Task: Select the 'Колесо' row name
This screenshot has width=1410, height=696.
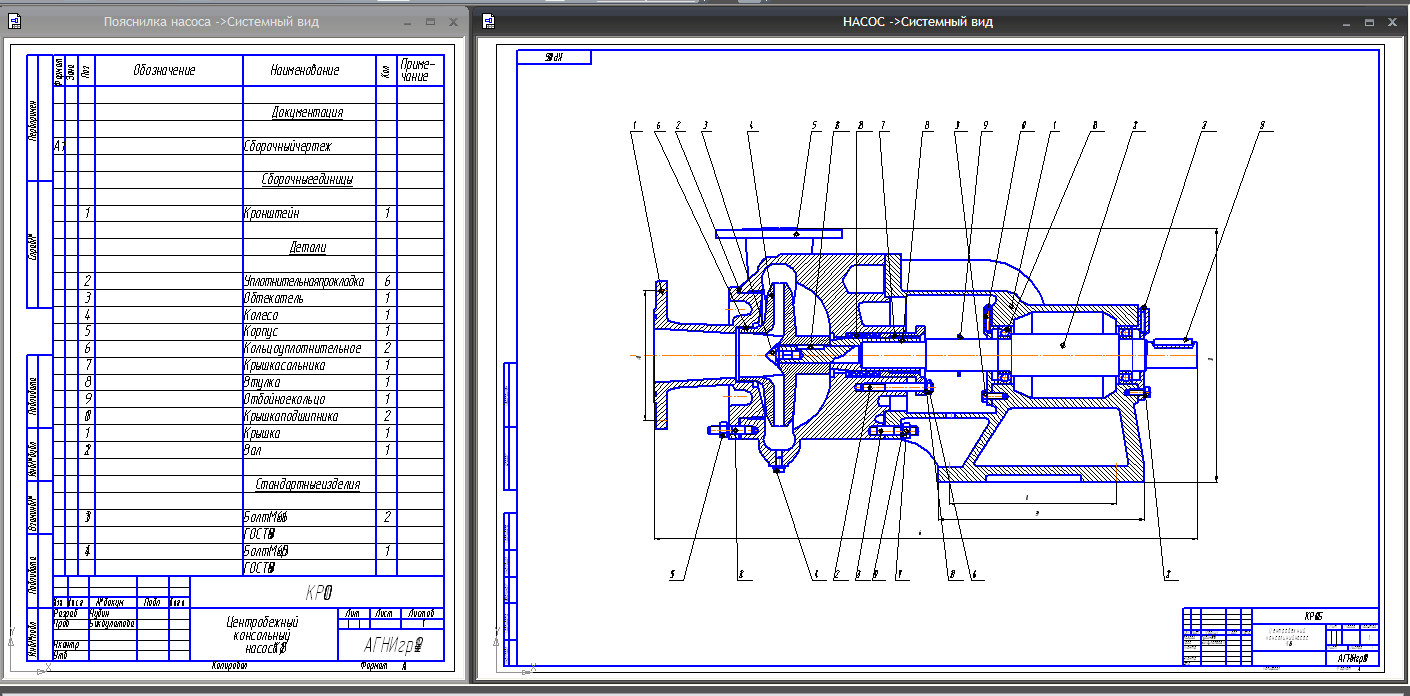Action: 263,315
